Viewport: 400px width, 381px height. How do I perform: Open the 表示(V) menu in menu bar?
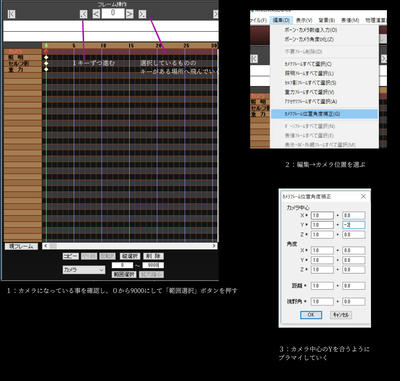click(x=304, y=20)
